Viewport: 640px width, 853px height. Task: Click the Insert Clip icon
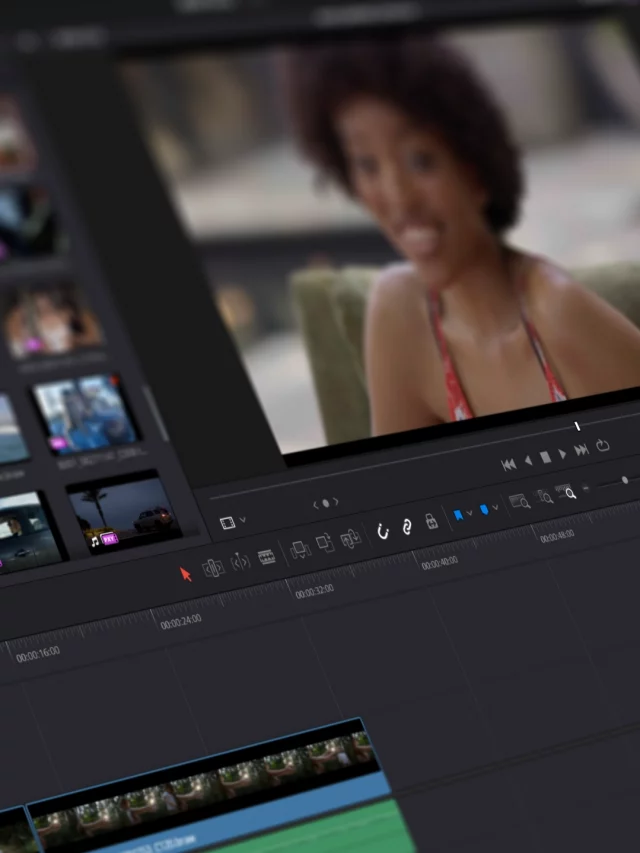pos(300,549)
